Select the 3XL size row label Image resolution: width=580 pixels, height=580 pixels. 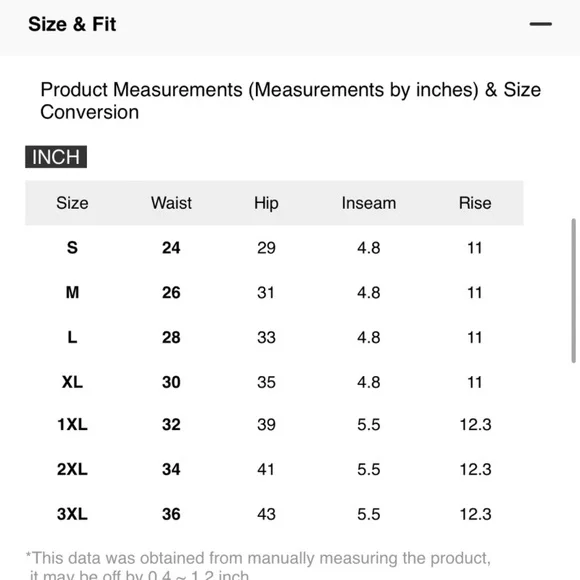click(72, 514)
